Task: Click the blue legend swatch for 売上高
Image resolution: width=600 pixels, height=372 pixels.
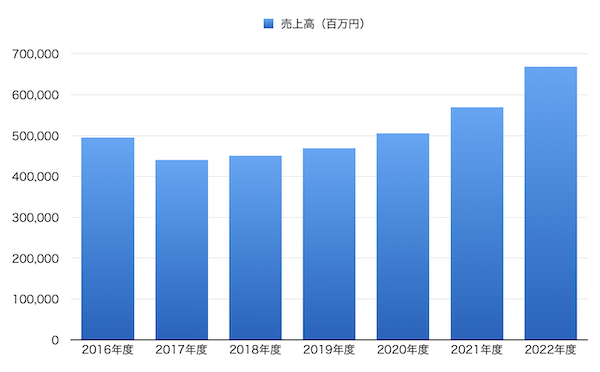Action: 268,24
